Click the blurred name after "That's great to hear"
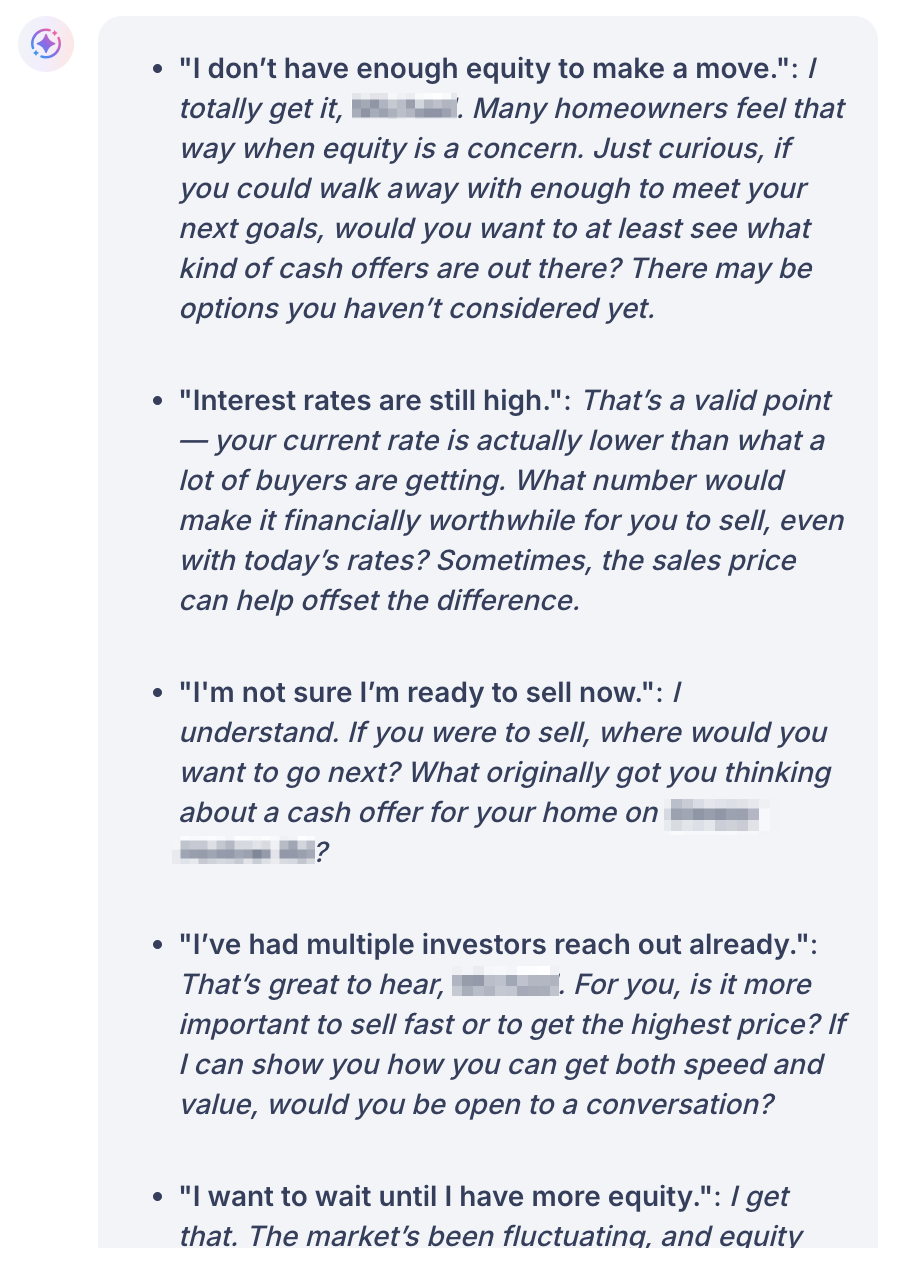Viewport: 902px width, 1274px height. pyautogui.click(x=503, y=985)
